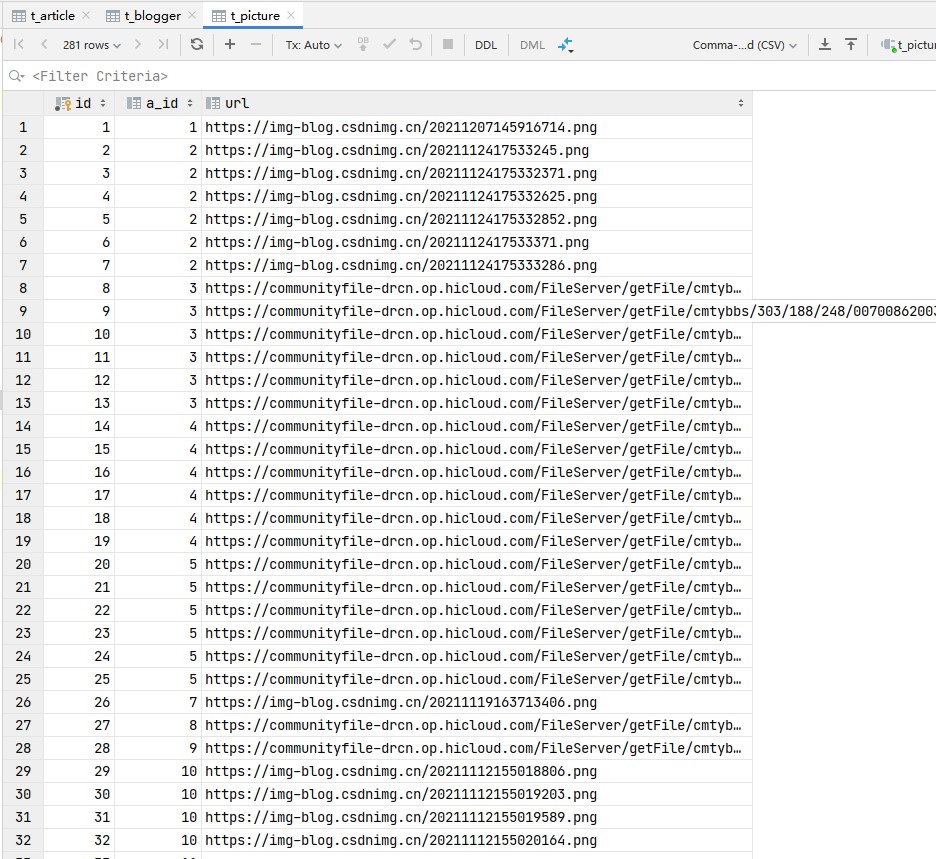Click the DDL button

point(486,45)
